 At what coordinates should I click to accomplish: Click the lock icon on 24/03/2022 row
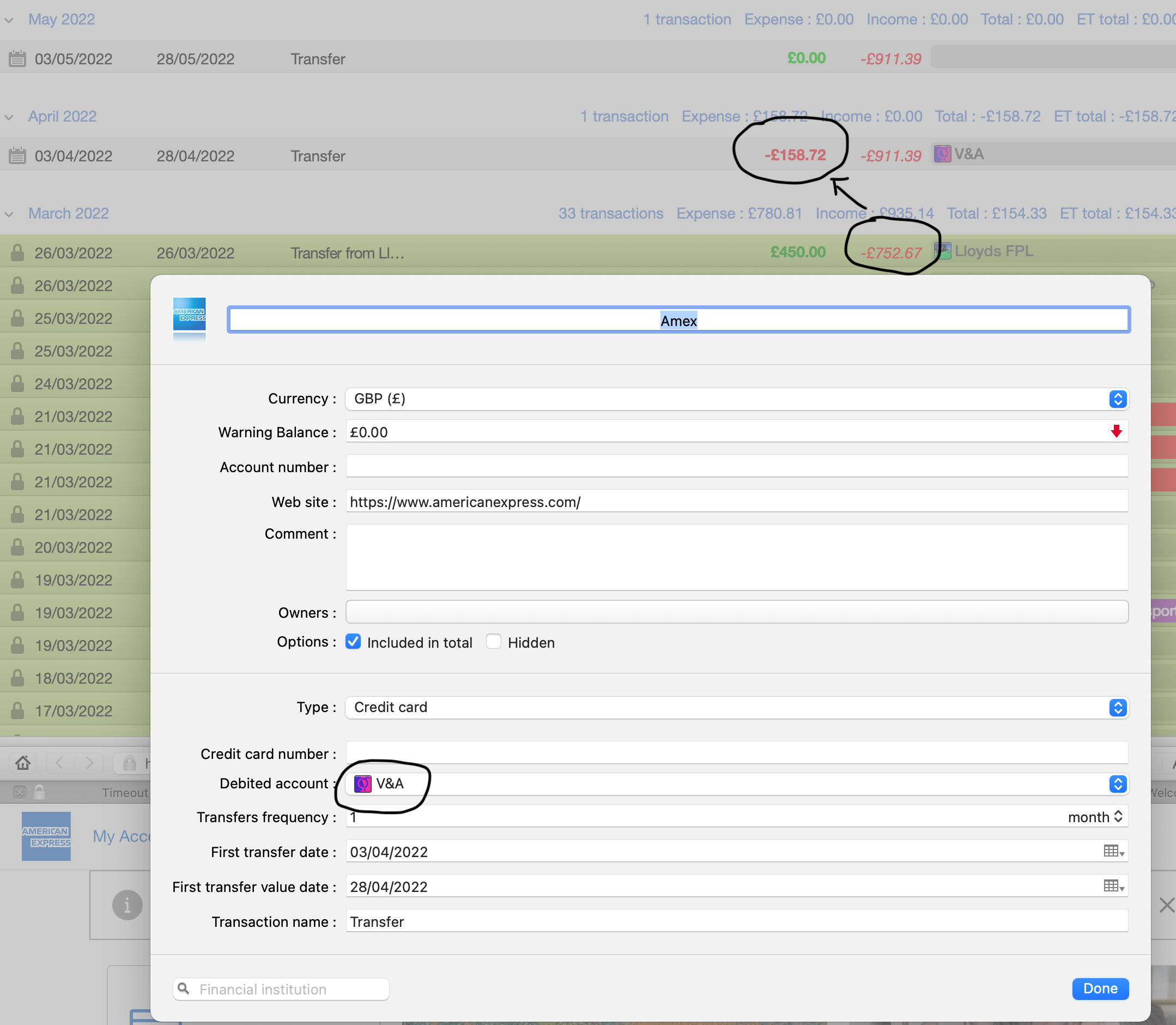click(17, 383)
